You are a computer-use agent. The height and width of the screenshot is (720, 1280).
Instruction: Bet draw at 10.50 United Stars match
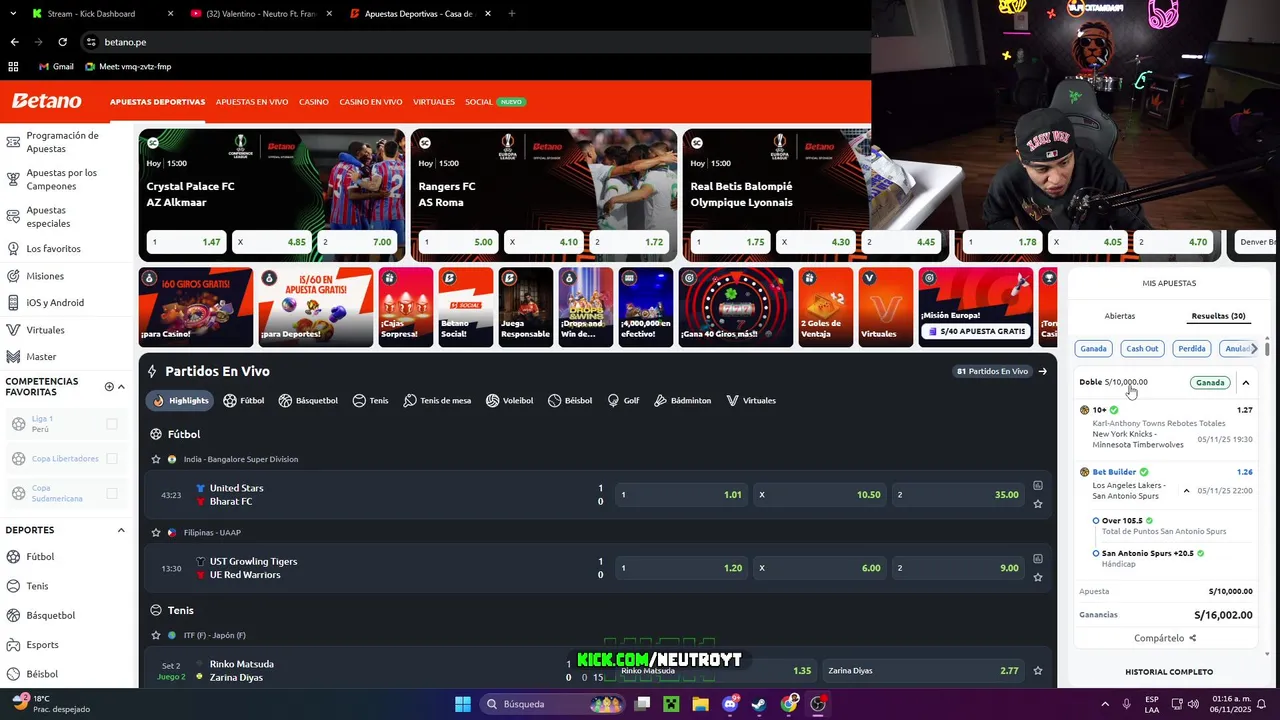[x=820, y=494]
